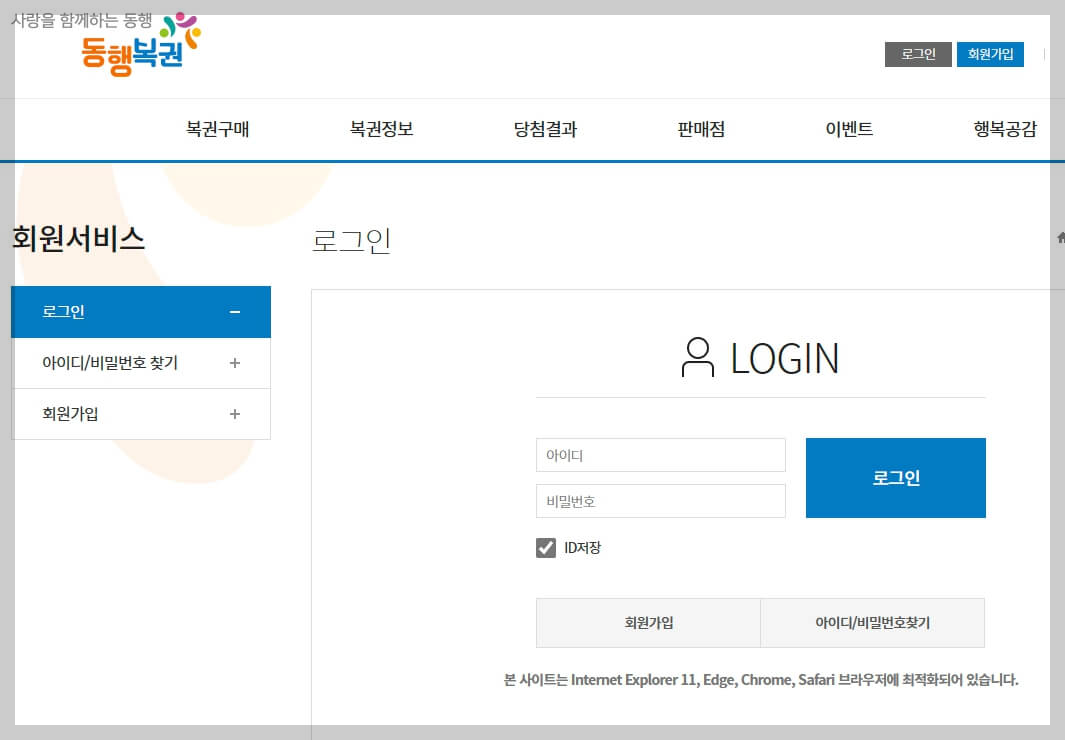Open 행복공감 in the top menu
1065x740 pixels.
1004,129
